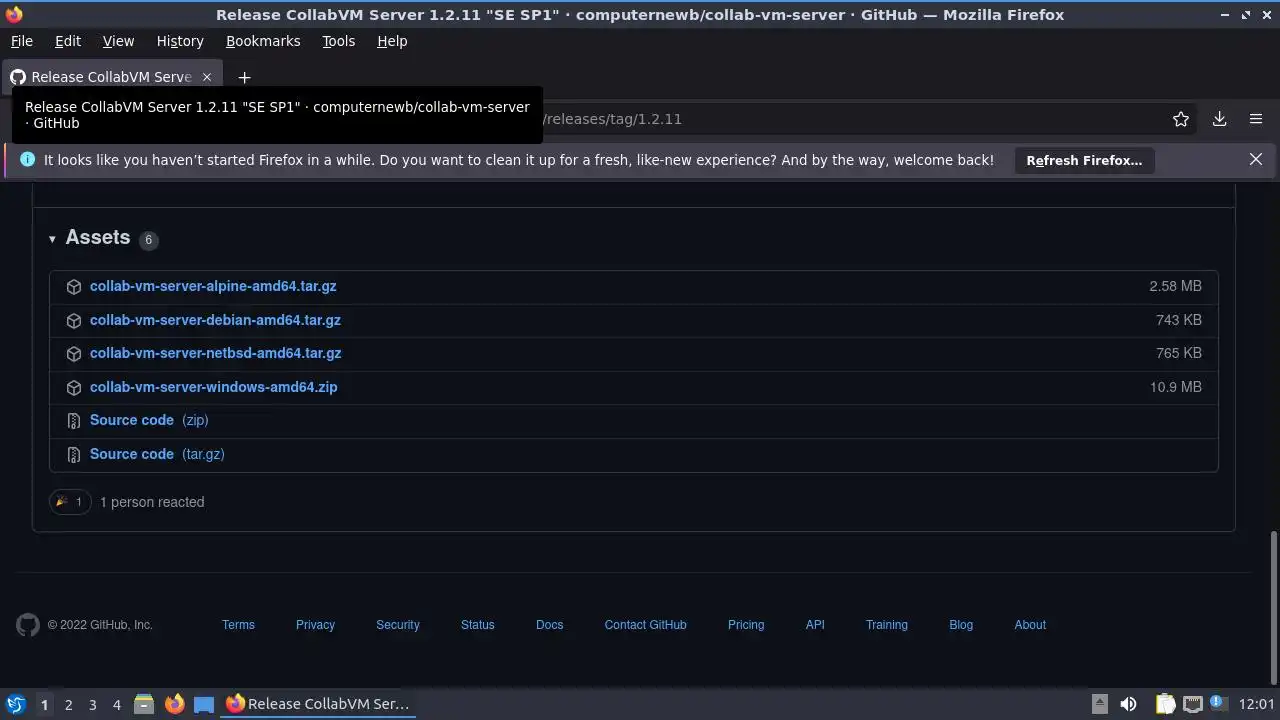This screenshot has width=1280, height=720.
Task: Open the Bookmarks menu
Action: click(x=263, y=41)
